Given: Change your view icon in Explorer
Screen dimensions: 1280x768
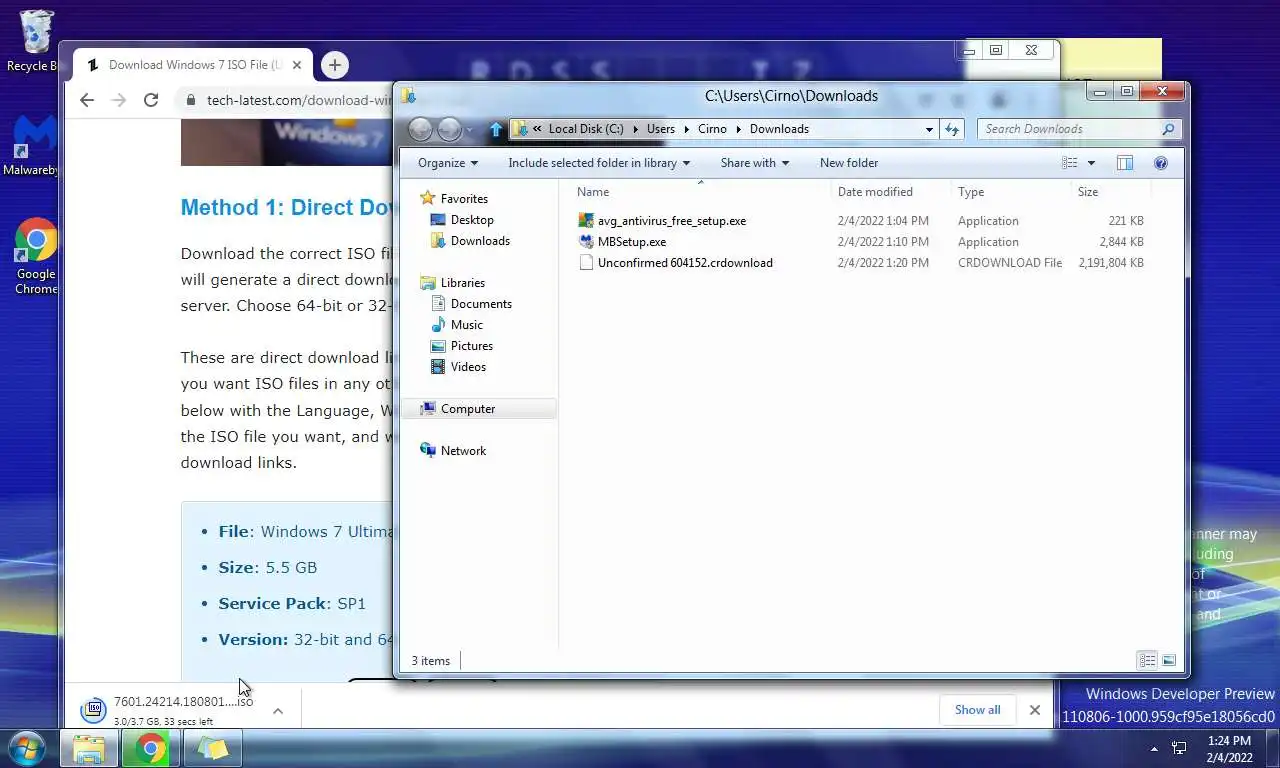Looking at the screenshot, I should [1070, 163].
